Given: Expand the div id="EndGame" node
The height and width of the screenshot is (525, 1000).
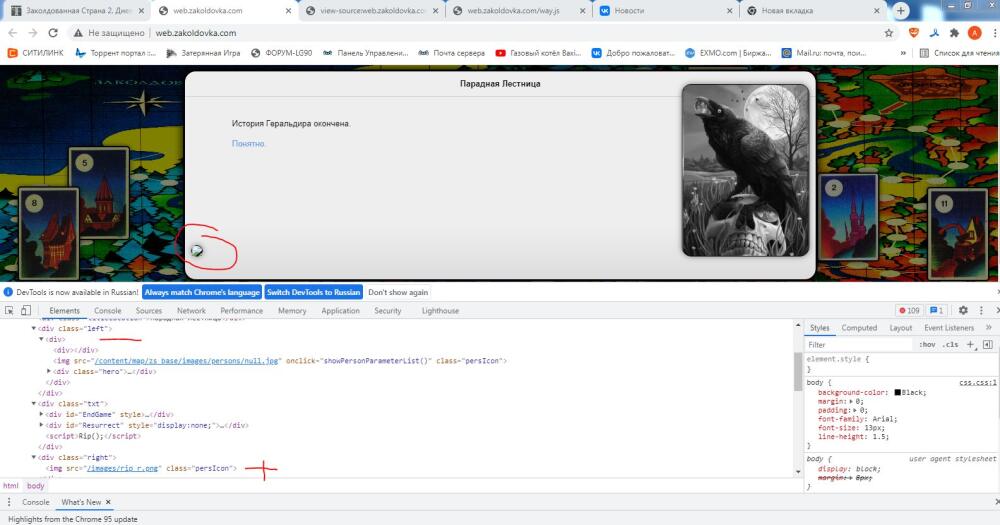Looking at the screenshot, I should pyautogui.click(x=41, y=415).
